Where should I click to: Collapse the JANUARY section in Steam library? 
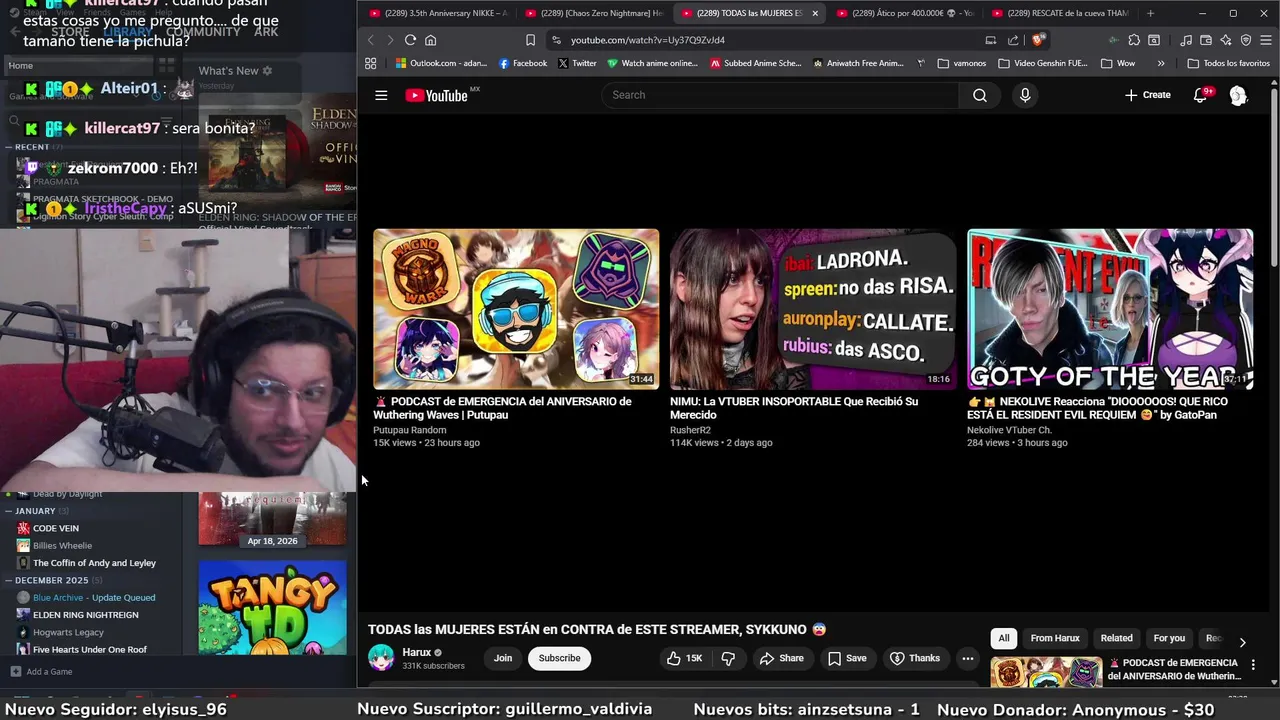click(9, 511)
